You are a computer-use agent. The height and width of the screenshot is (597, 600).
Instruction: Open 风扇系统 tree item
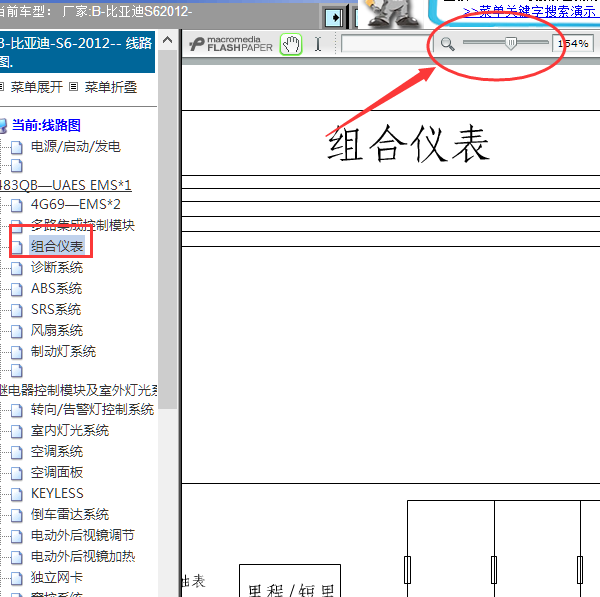[57, 330]
